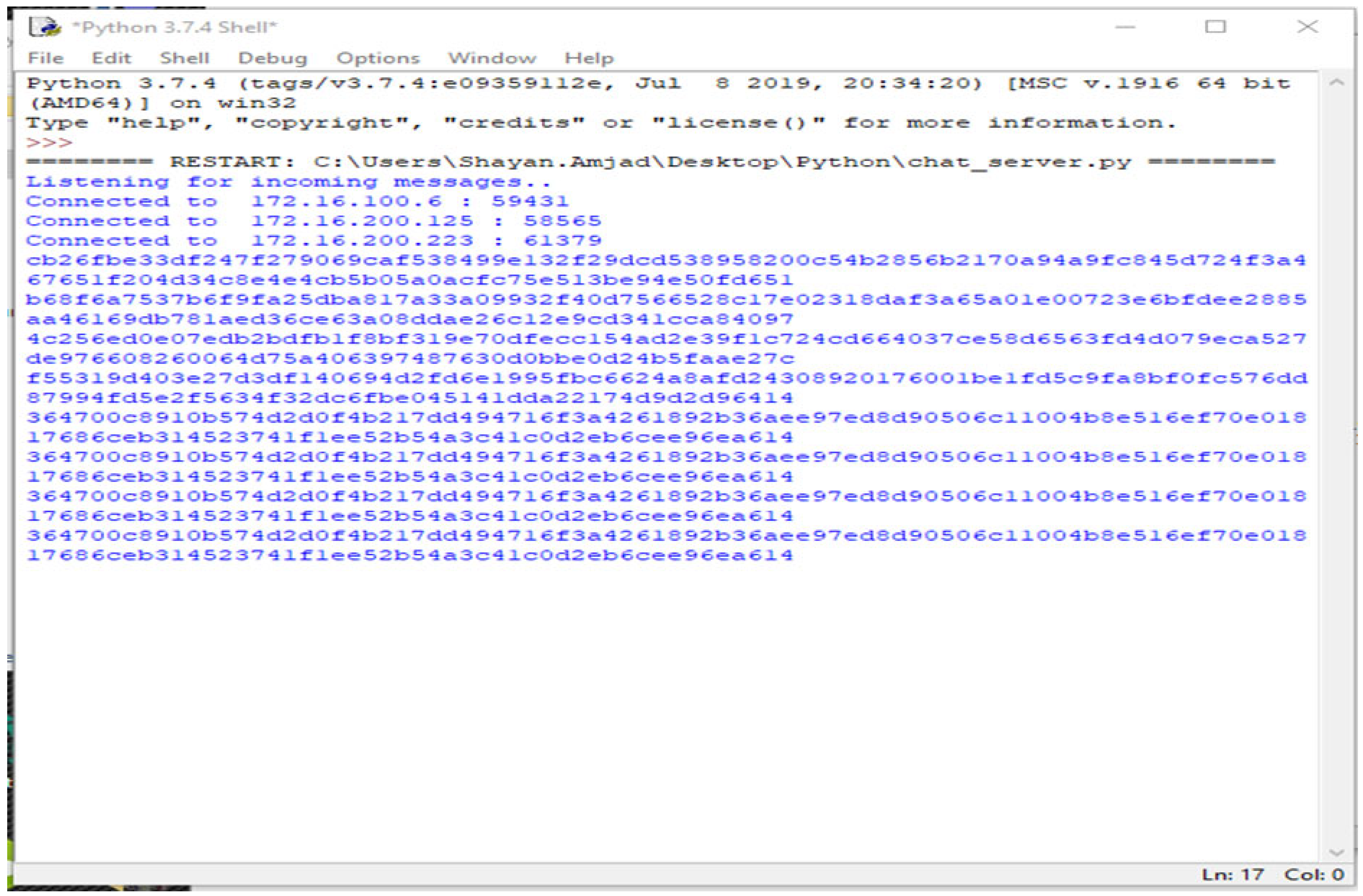Open the Shell menu
The image size is (1363, 896).
point(184,58)
